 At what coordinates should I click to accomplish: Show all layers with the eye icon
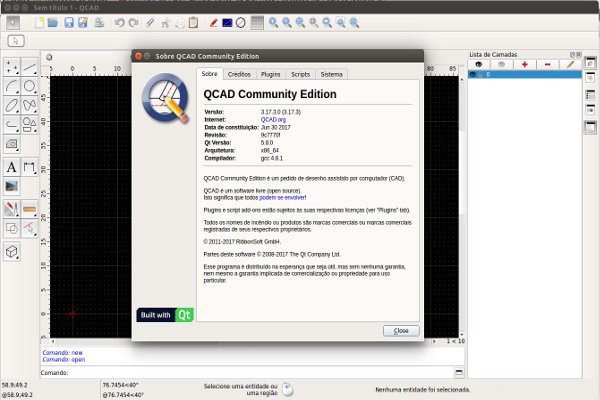479,64
